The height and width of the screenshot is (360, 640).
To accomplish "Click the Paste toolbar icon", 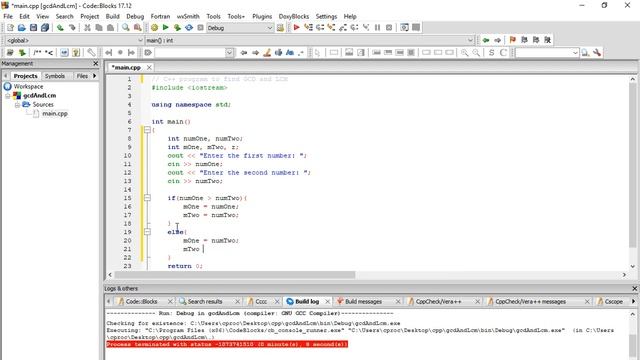I will 110,28.
